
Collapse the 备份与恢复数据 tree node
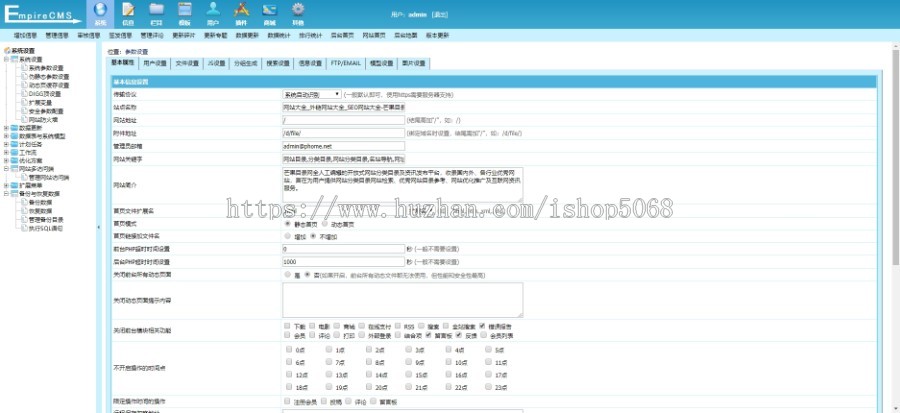click(6, 194)
